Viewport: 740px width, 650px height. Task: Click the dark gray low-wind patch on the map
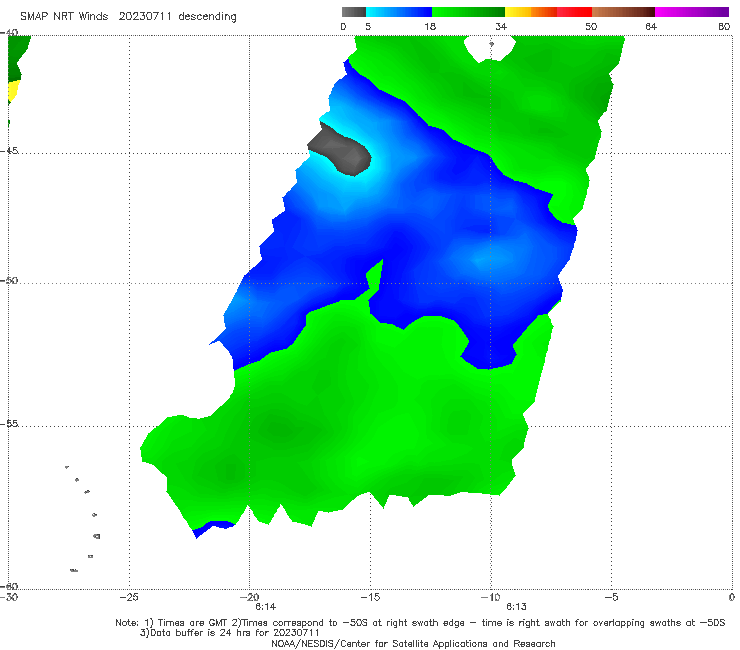[x=342, y=151]
